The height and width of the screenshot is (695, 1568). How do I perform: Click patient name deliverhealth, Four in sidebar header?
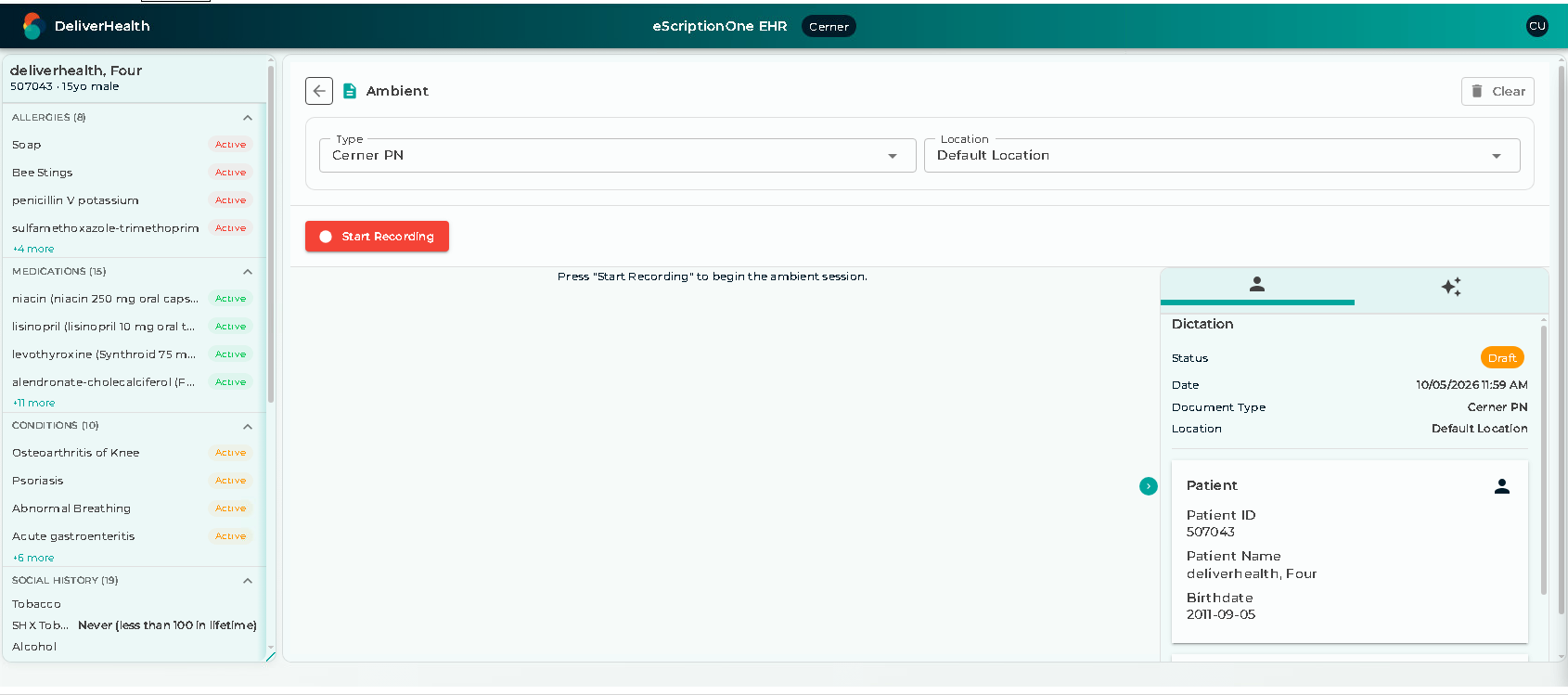coord(76,71)
